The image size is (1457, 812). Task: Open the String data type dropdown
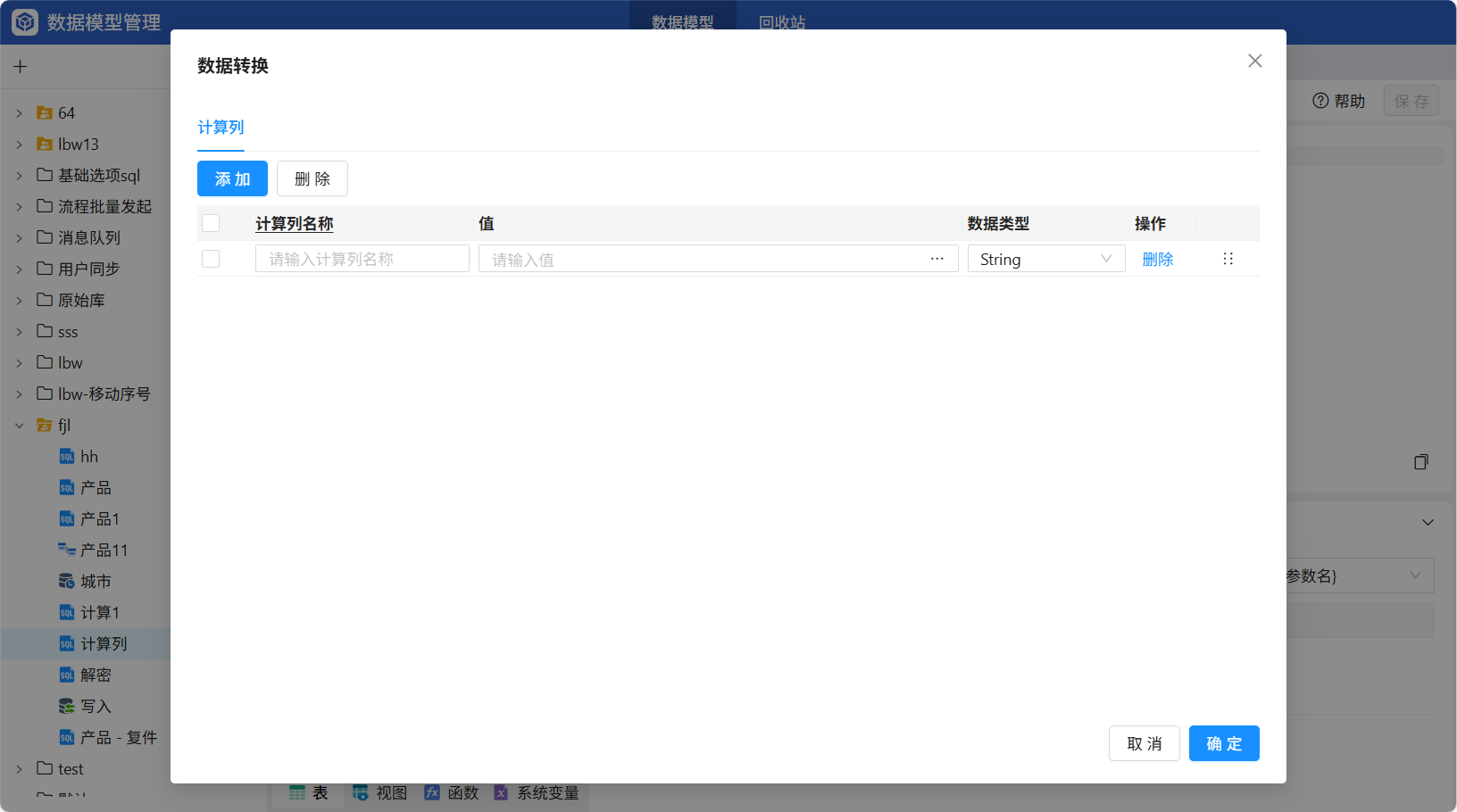1045,259
